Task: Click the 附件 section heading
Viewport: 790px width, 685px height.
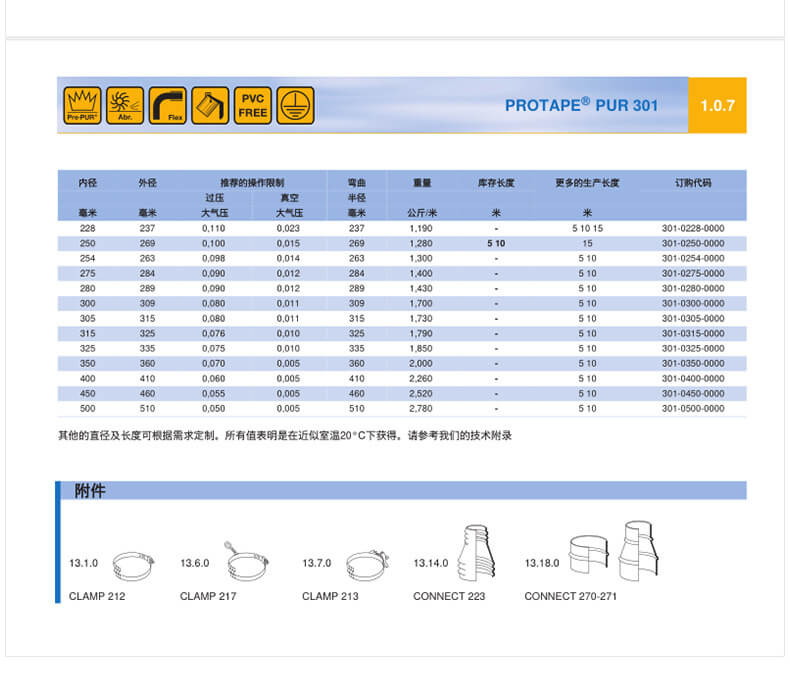Action: click(x=90, y=491)
